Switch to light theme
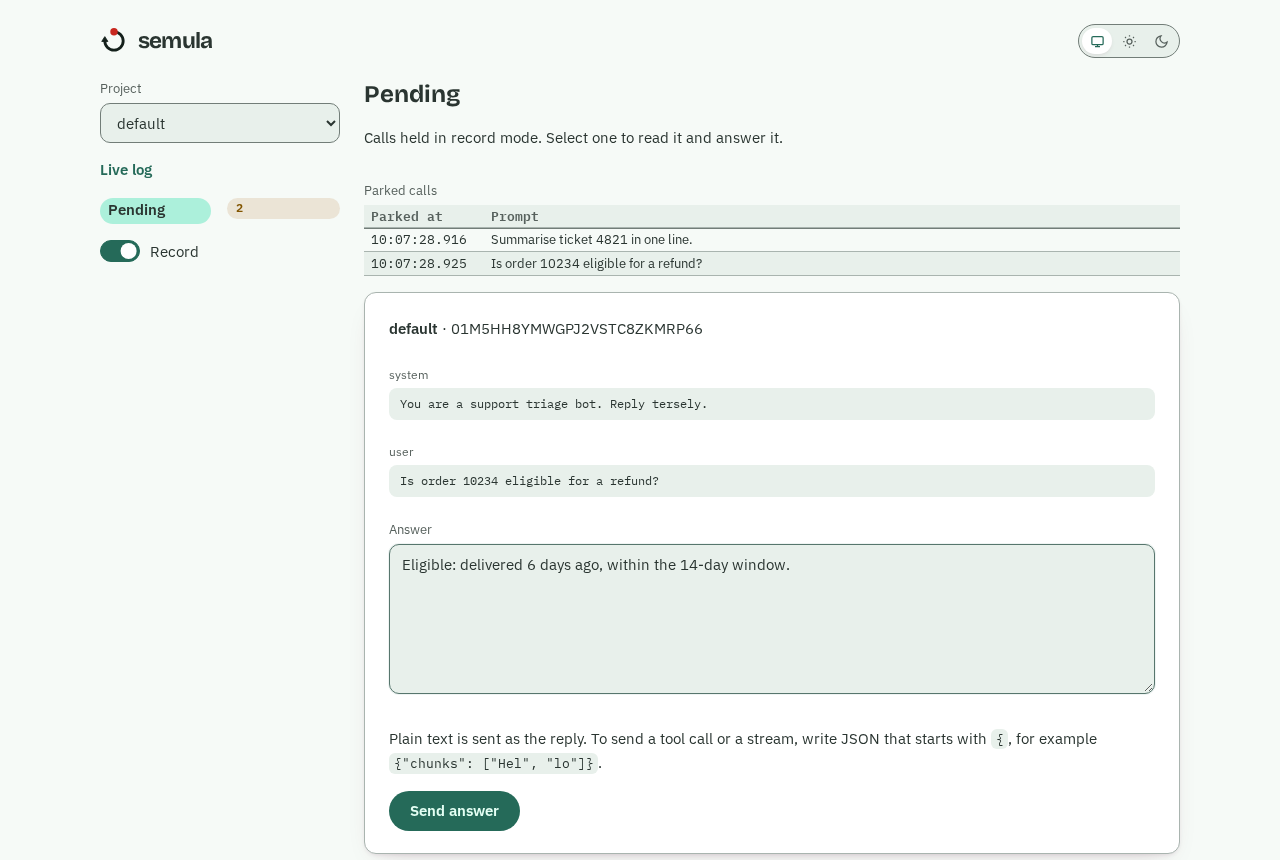 coord(1129,41)
